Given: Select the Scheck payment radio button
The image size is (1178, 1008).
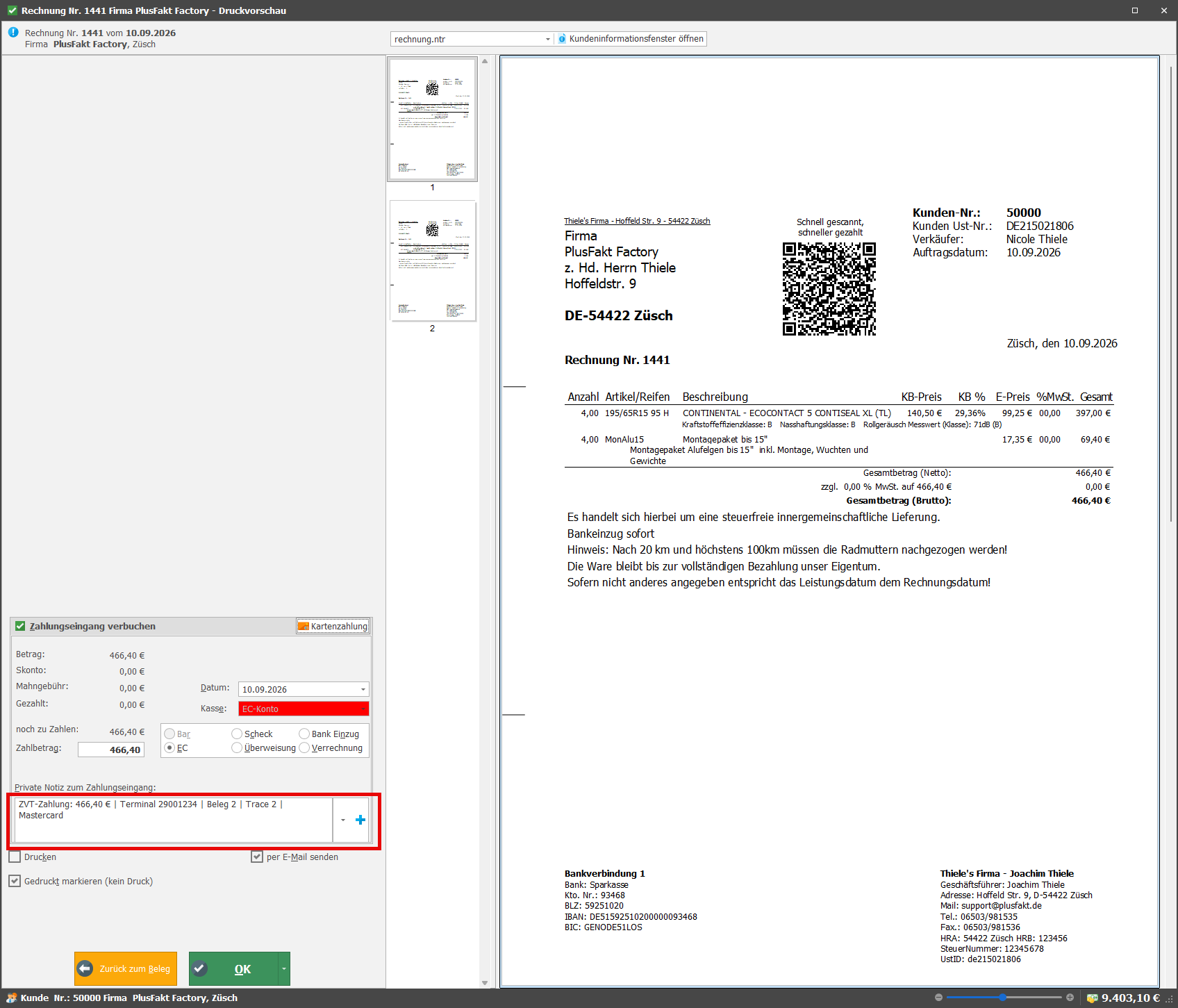Looking at the screenshot, I should click(237, 734).
